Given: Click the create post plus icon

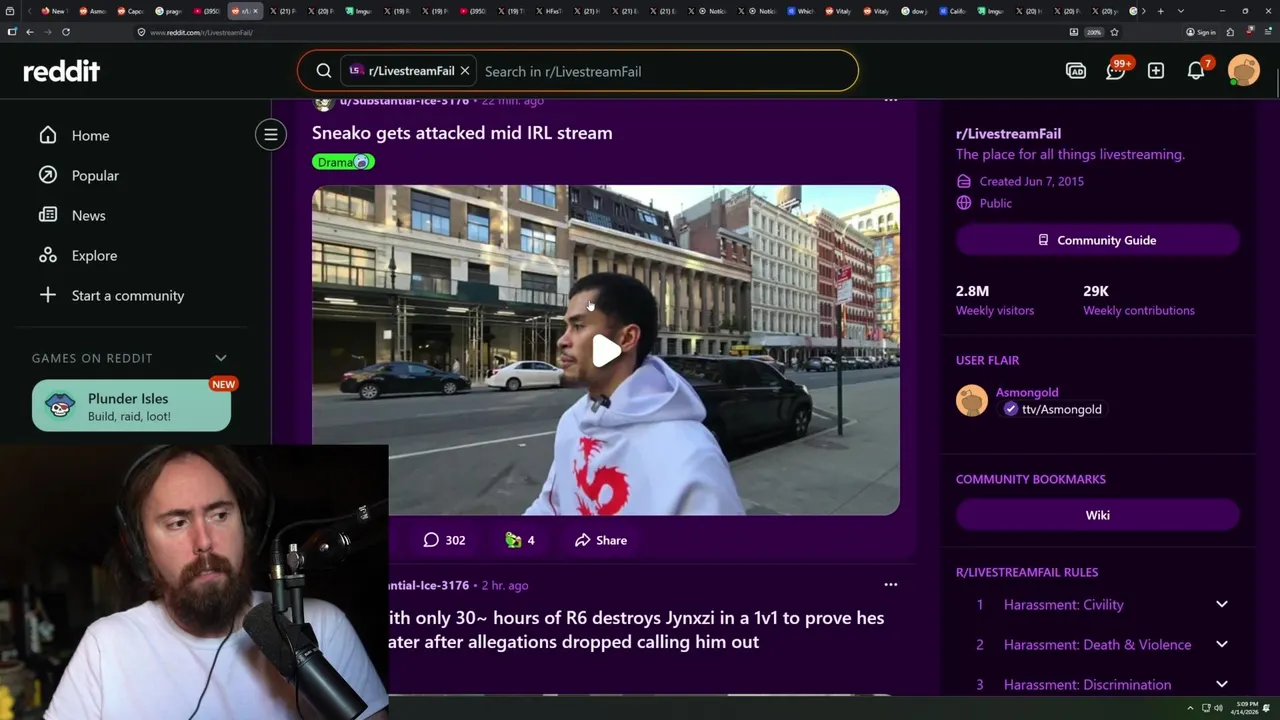Looking at the screenshot, I should click(1156, 71).
